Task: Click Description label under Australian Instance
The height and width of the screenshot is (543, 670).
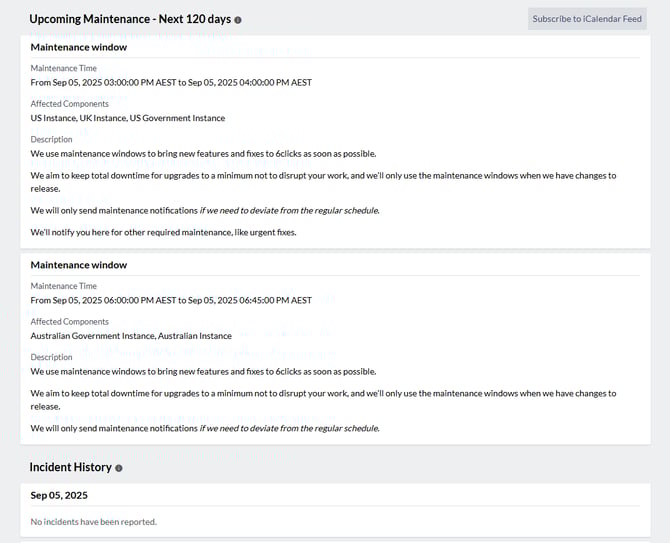Action: (52, 357)
